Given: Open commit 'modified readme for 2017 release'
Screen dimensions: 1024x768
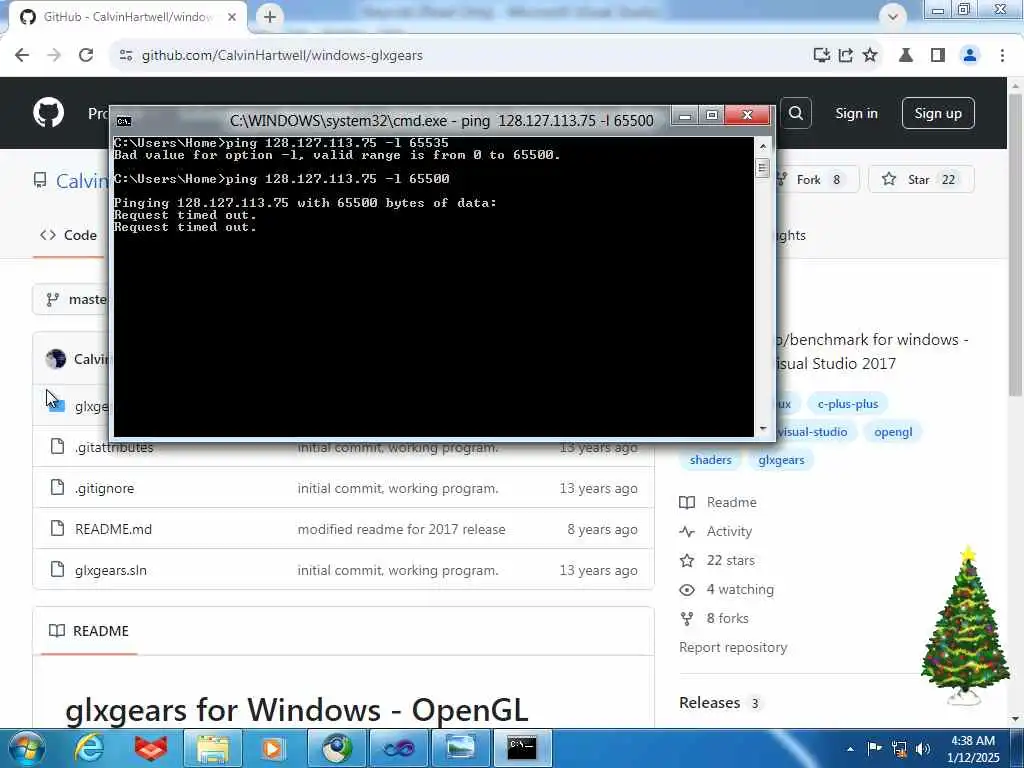Looking at the screenshot, I should coord(401,530).
